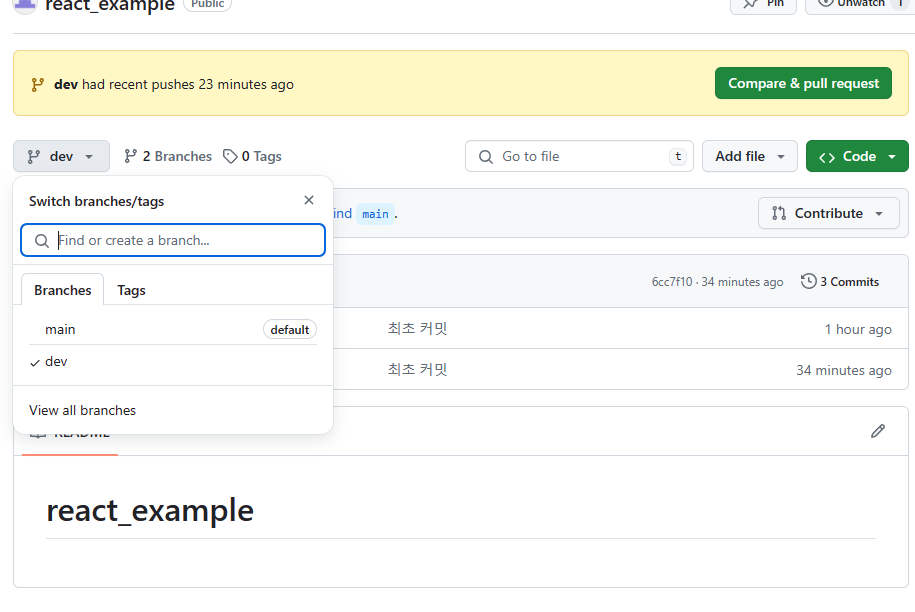Click the main branch link in banner
This screenshot has height=612, width=915.
point(375,214)
